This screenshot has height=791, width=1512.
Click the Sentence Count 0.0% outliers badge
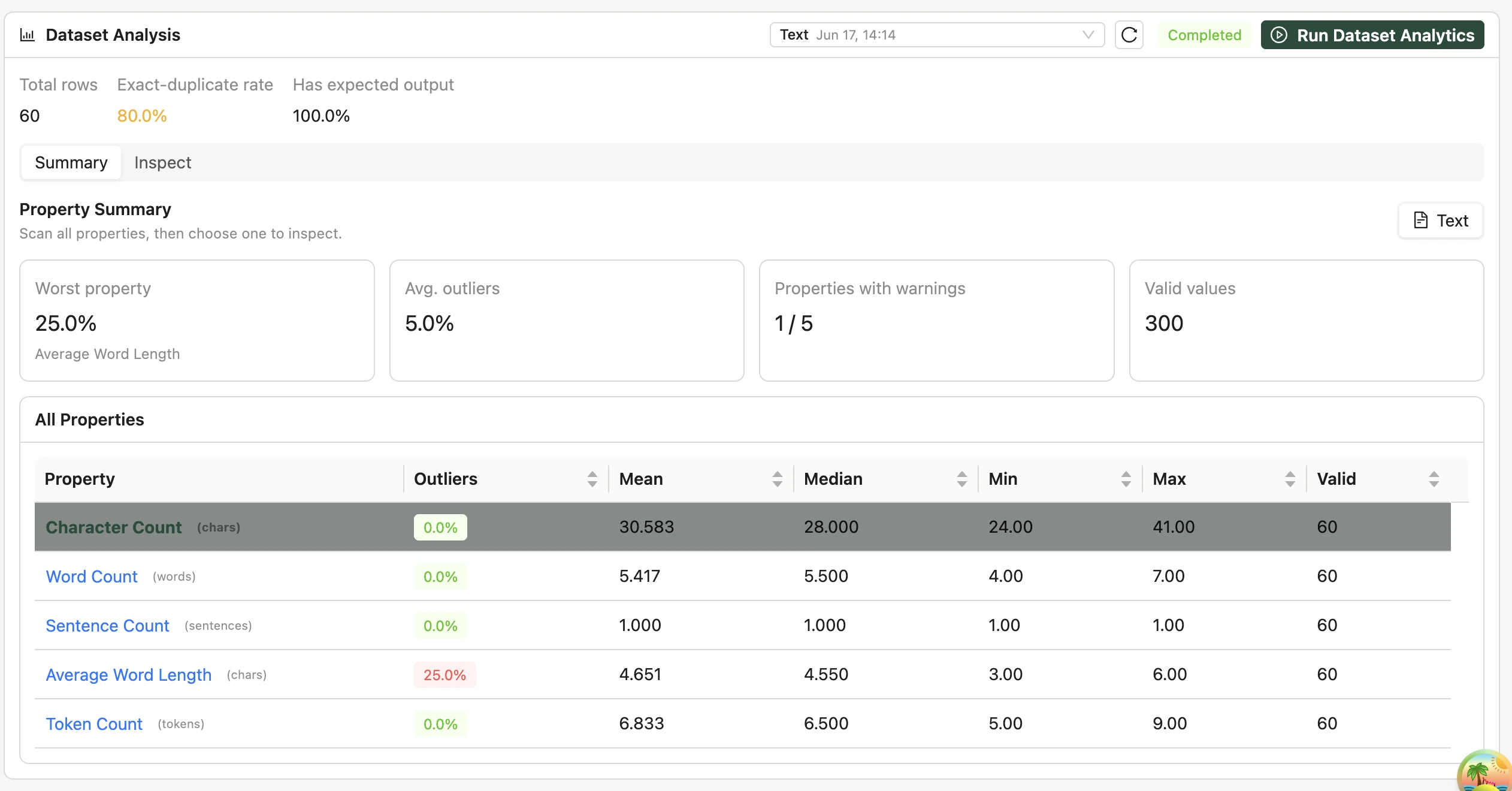coord(440,626)
